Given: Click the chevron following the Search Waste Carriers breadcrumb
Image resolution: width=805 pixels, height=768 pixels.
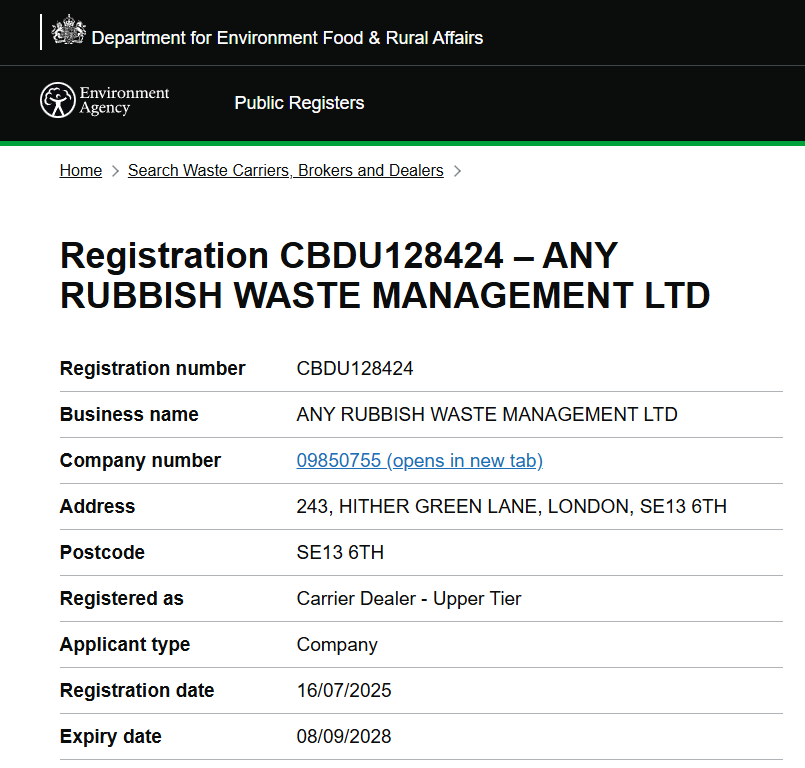Looking at the screenshot, I should click(x=457, y=171).
